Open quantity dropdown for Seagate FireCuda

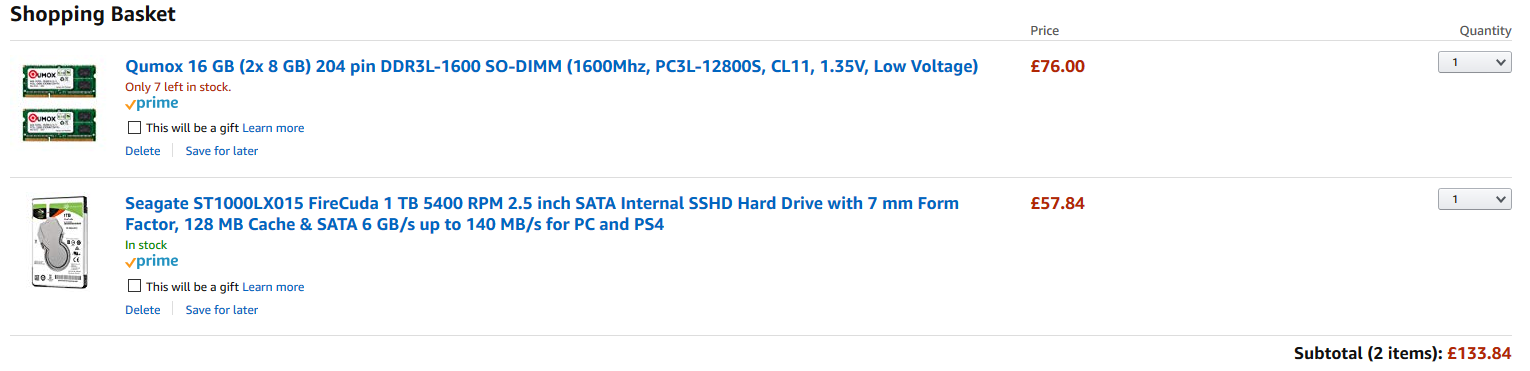[x=1474, y=199]
